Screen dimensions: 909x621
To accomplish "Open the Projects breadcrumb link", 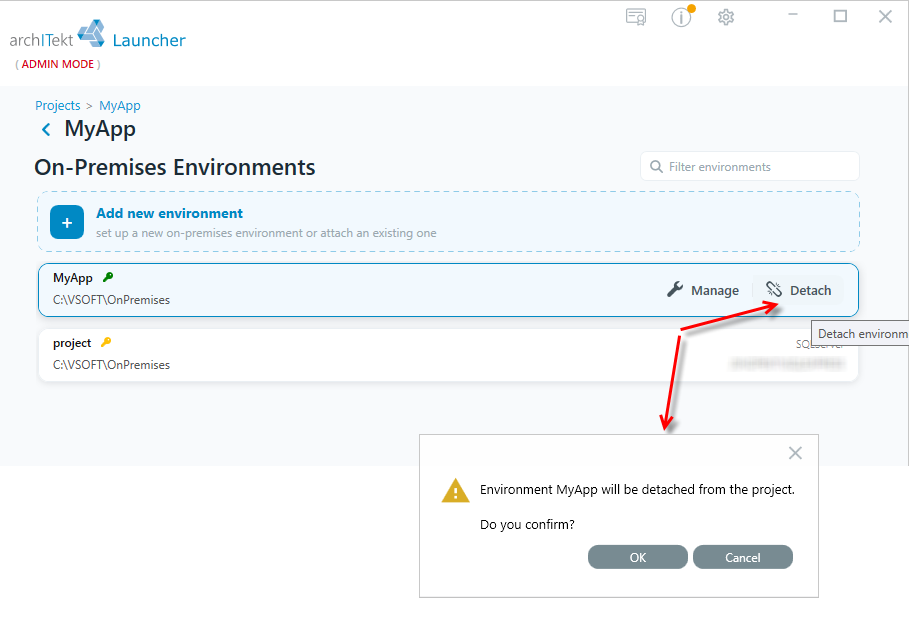I will tap(57, 106).
